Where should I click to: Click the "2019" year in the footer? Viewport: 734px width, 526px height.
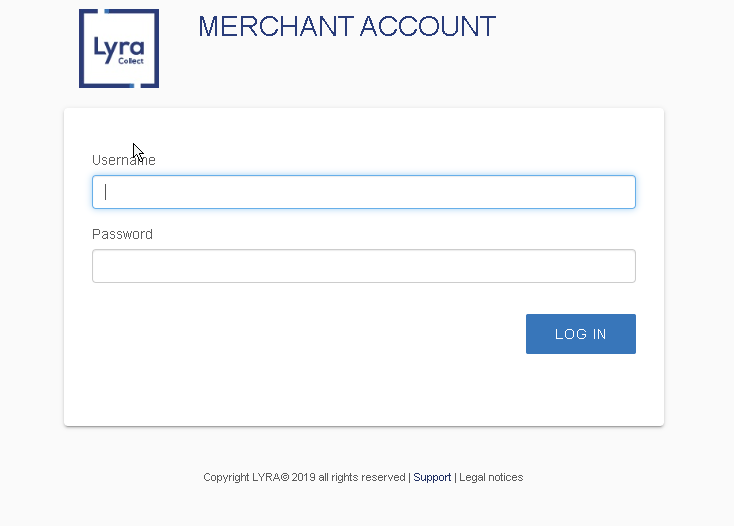pos(303,477)
